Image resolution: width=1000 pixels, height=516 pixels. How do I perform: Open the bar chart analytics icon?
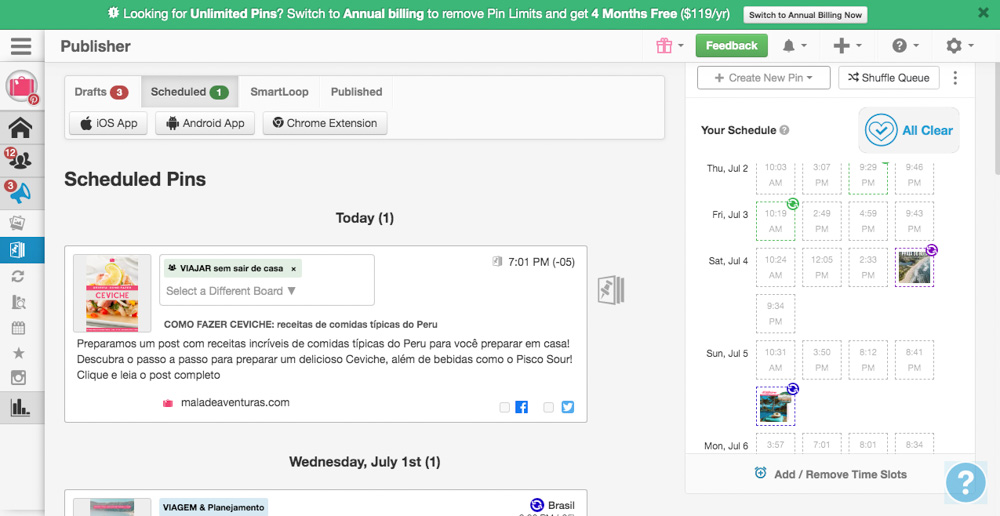click(19, 407)
